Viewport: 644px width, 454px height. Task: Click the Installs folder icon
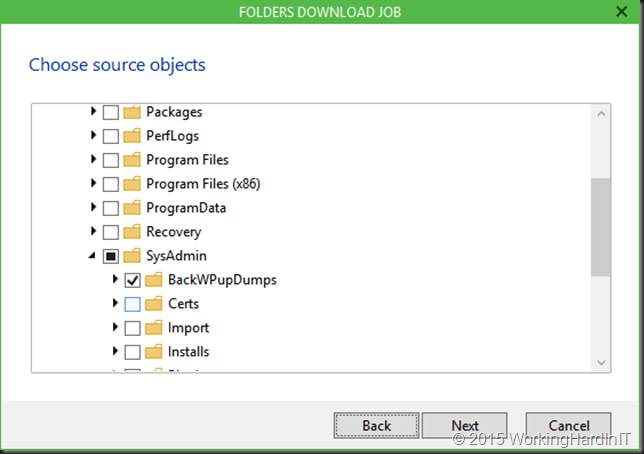tap(154, 352)
